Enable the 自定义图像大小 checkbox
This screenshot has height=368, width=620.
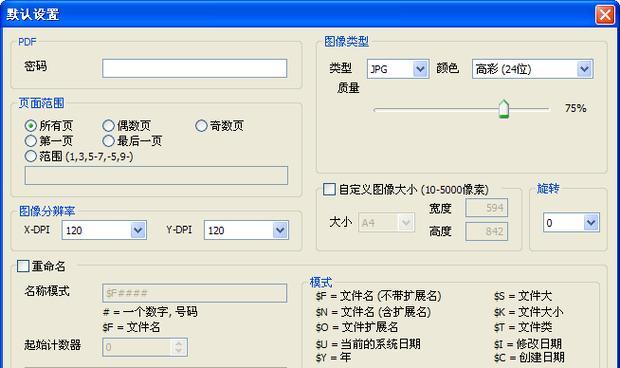329,189
